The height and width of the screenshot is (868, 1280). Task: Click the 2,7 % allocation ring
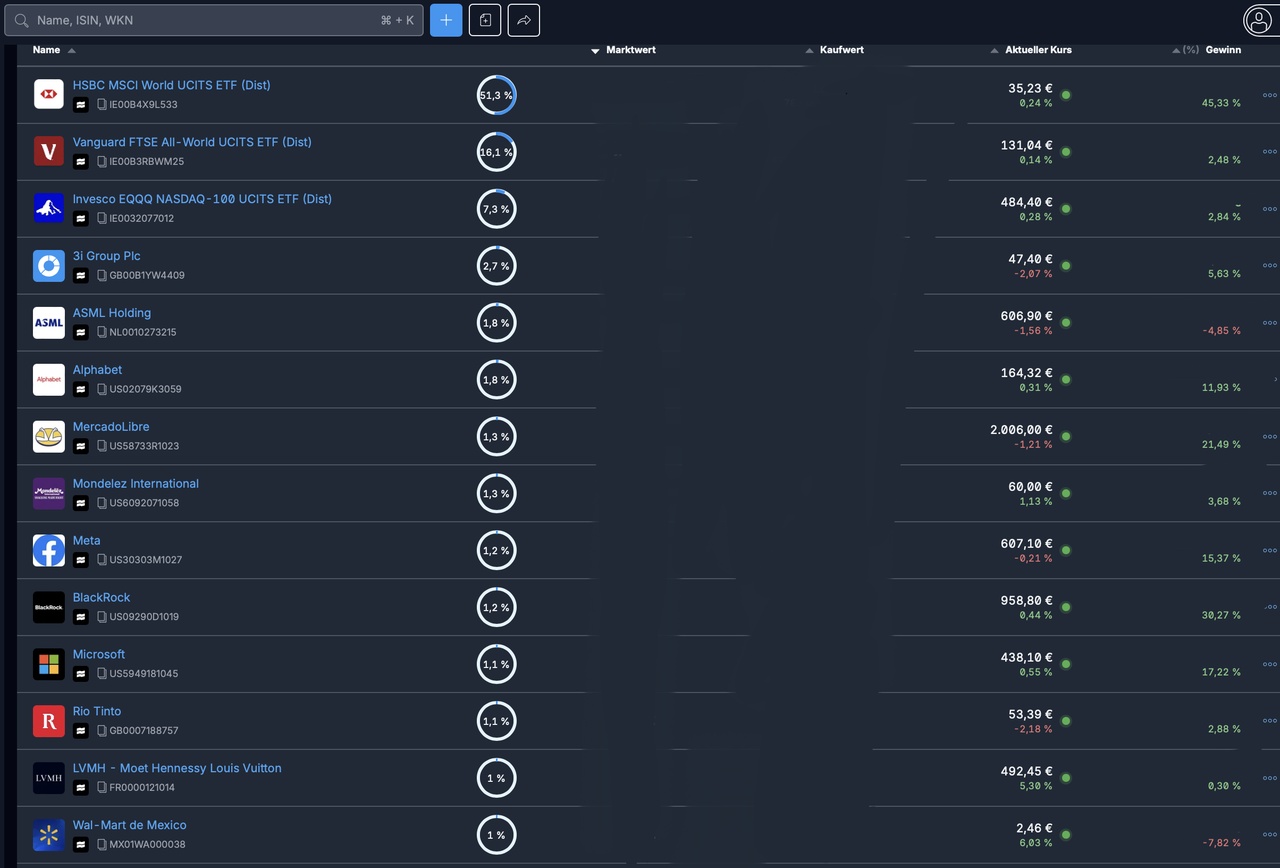496,266
